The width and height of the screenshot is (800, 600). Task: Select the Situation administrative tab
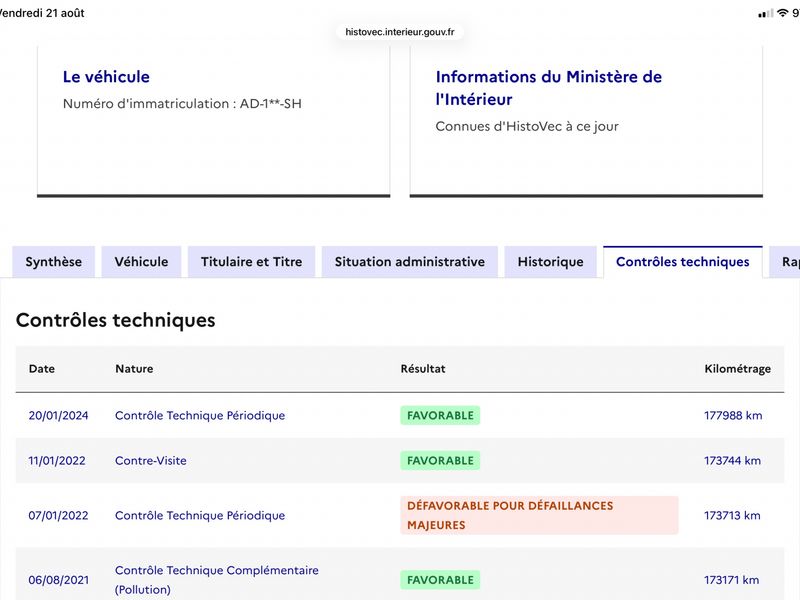point(410,262)
